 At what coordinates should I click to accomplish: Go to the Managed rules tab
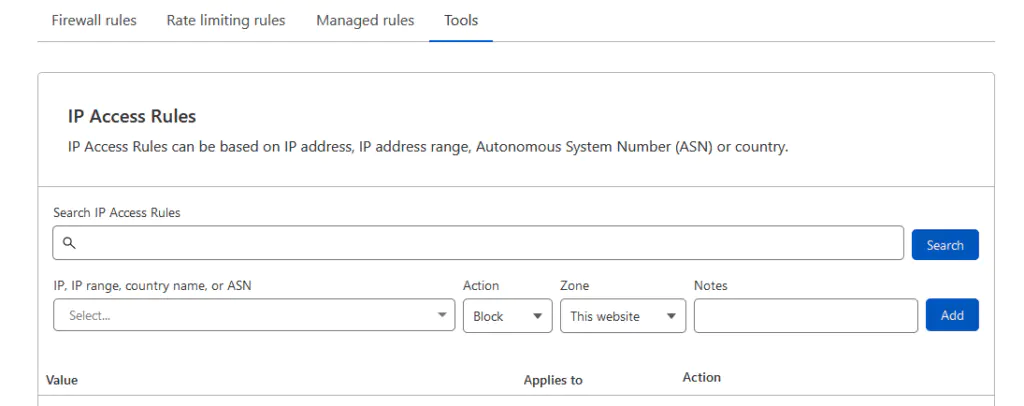pos(365,21)
